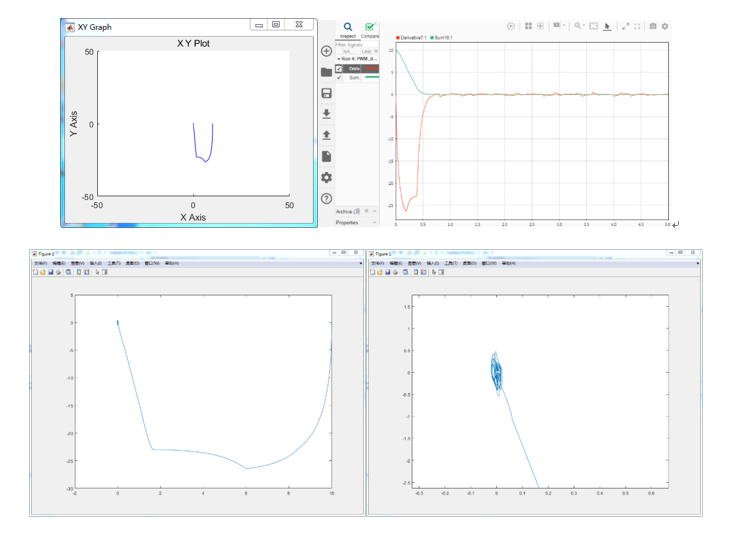Open 查看(V) menu in long-curve Figure window

pos(77,263)
